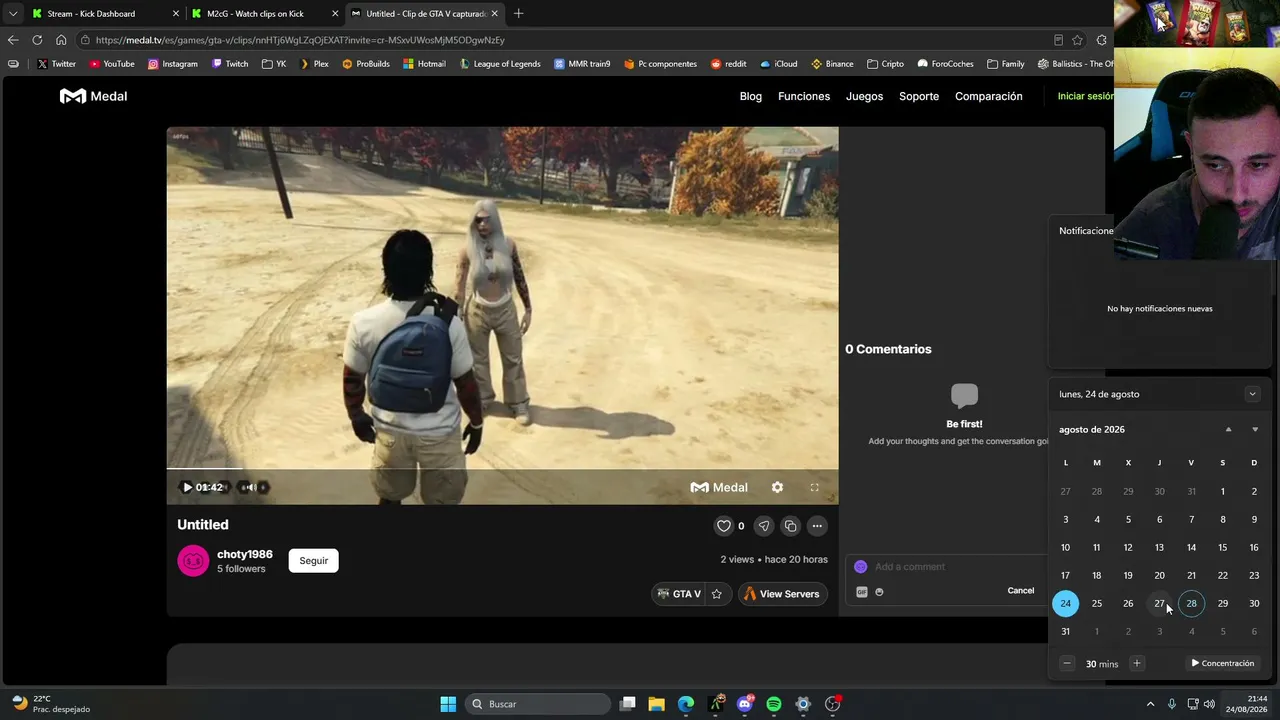Click the Iniciar sesión link

tap(1085, 96)
